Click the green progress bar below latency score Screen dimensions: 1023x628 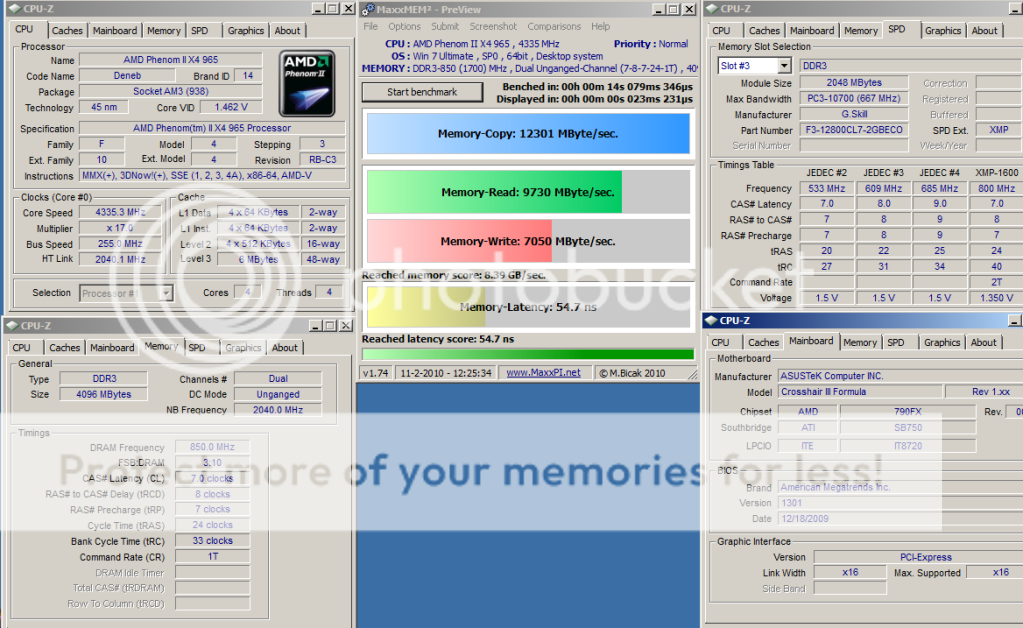tap(528, 354)
